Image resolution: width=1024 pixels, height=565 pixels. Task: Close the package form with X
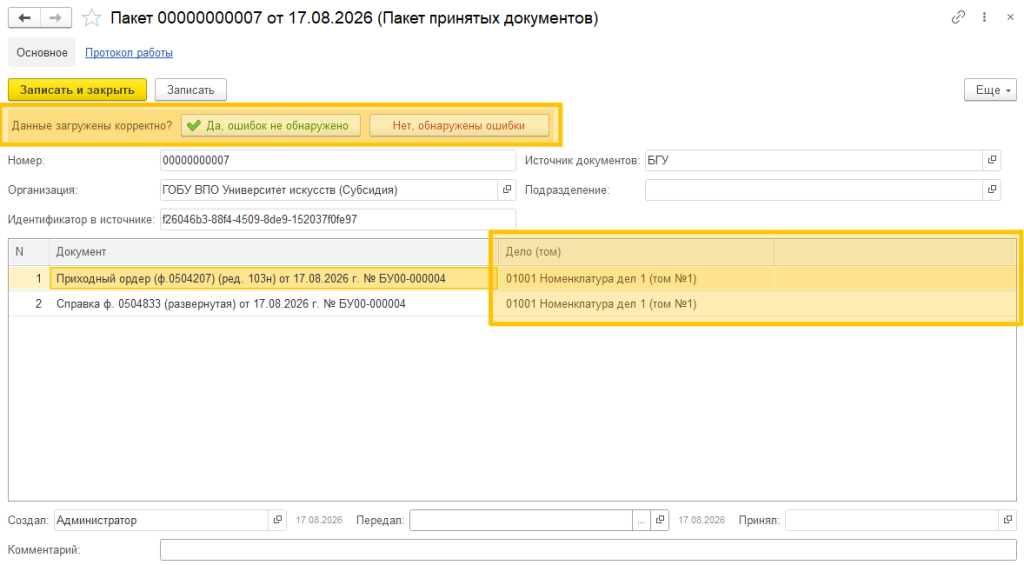(x=1010, y=18)
